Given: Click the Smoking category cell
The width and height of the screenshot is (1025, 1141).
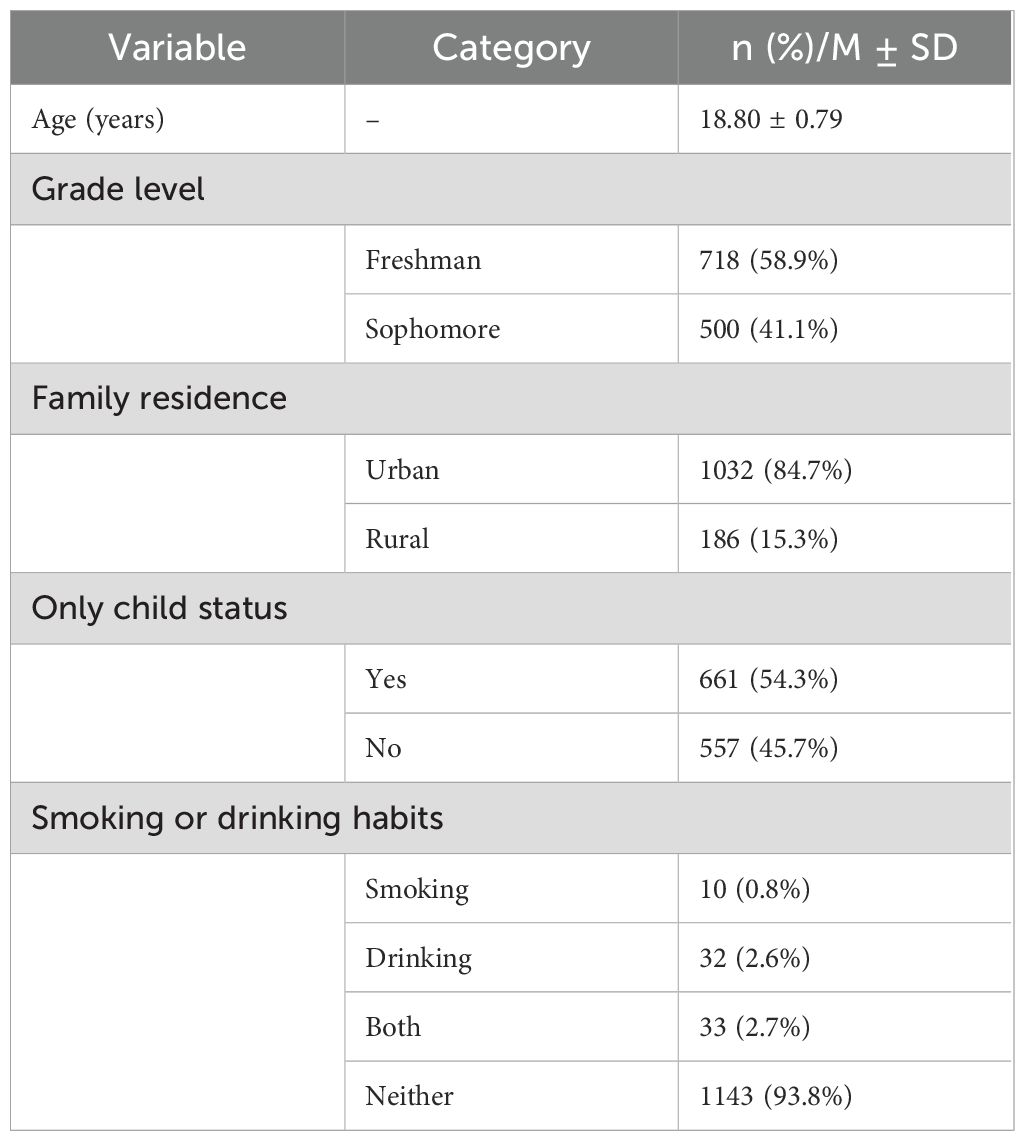Looking at the screenshot, I should tap(417, 889).
